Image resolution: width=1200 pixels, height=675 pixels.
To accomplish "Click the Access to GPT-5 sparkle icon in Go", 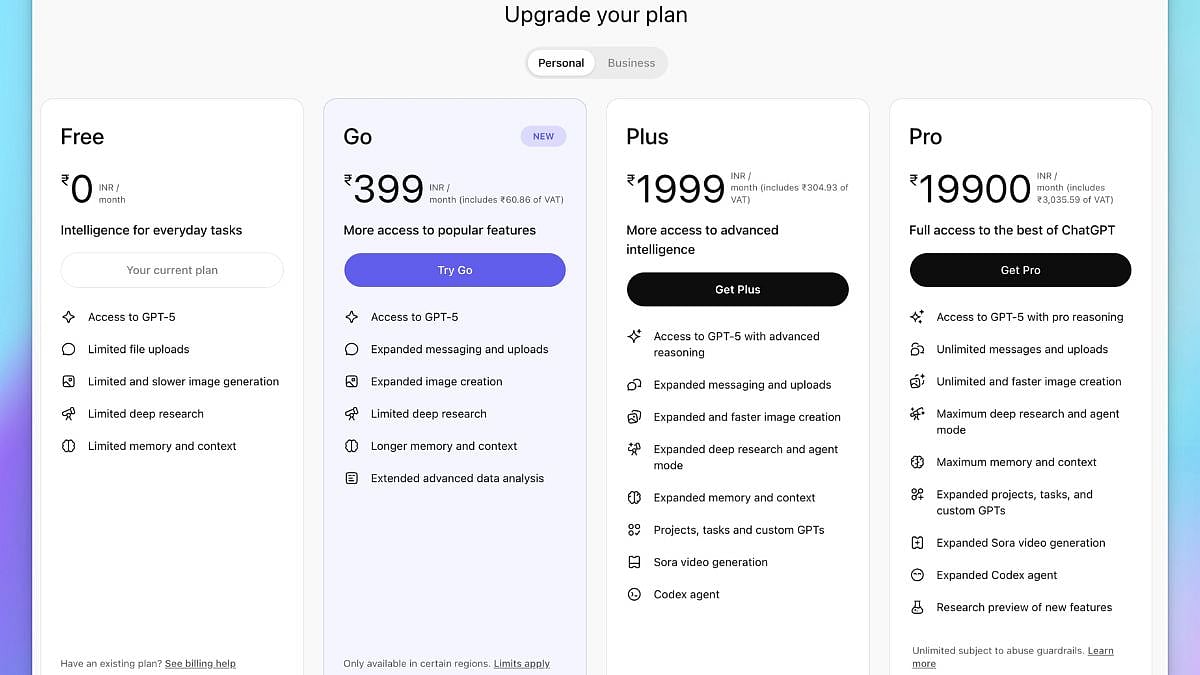I will [x=351, y=317].
